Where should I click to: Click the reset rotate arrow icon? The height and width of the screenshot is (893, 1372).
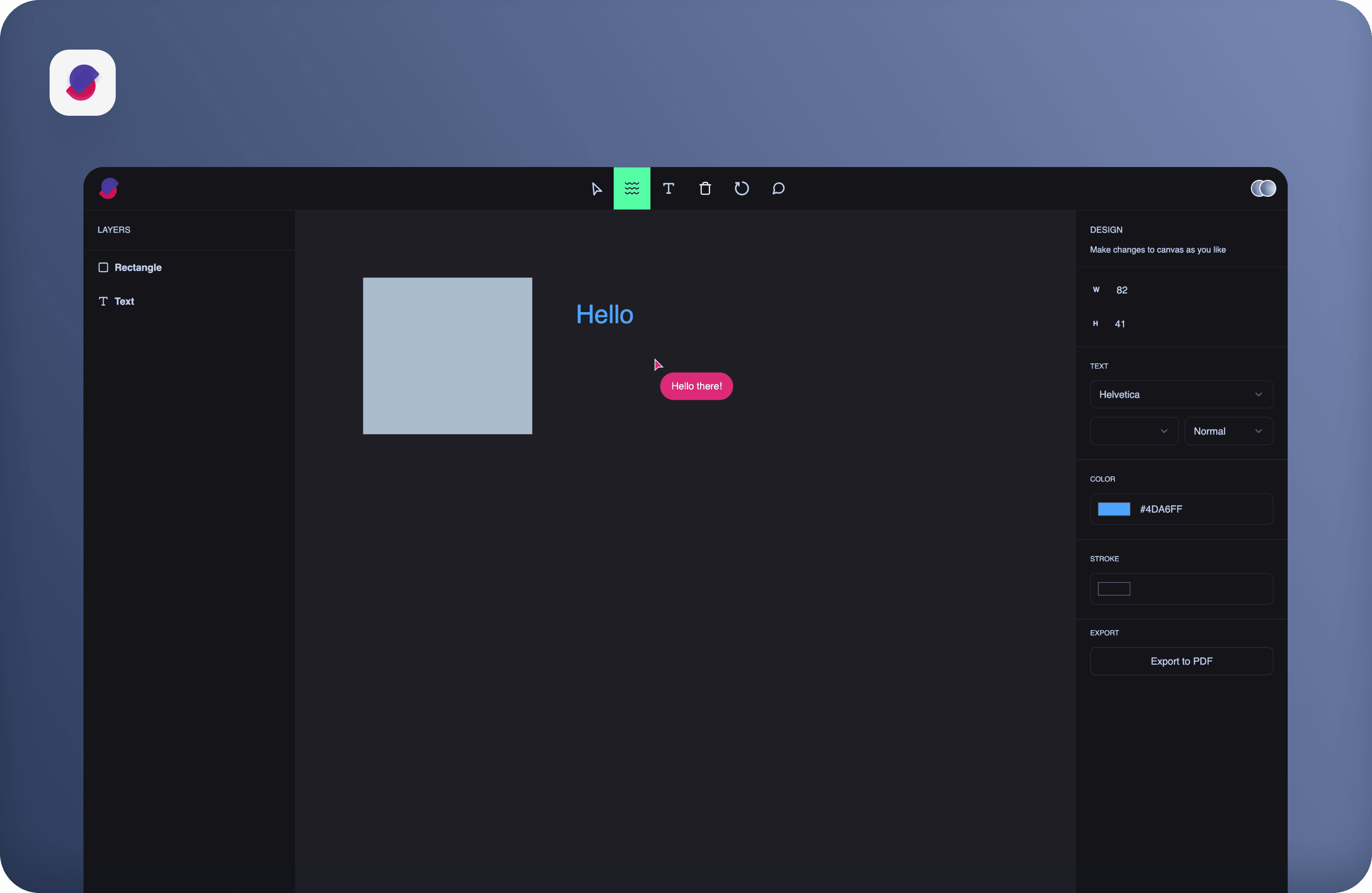click(741, 189)
